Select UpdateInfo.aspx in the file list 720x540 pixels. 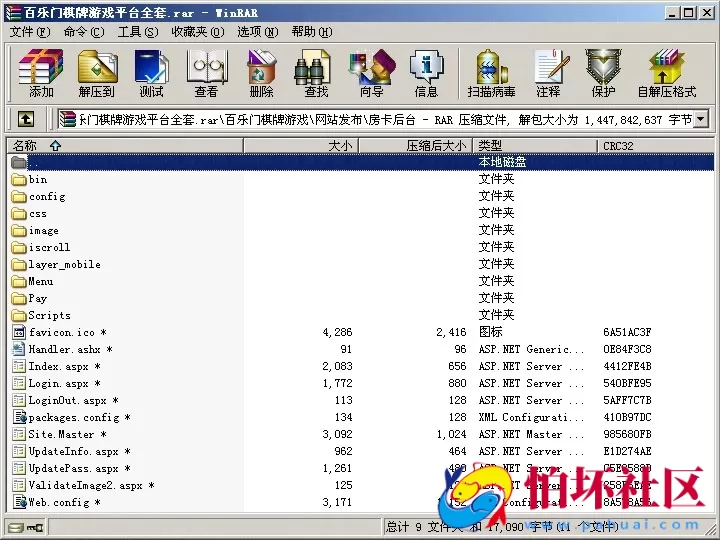pyautogui.click(x=71, y=451)
